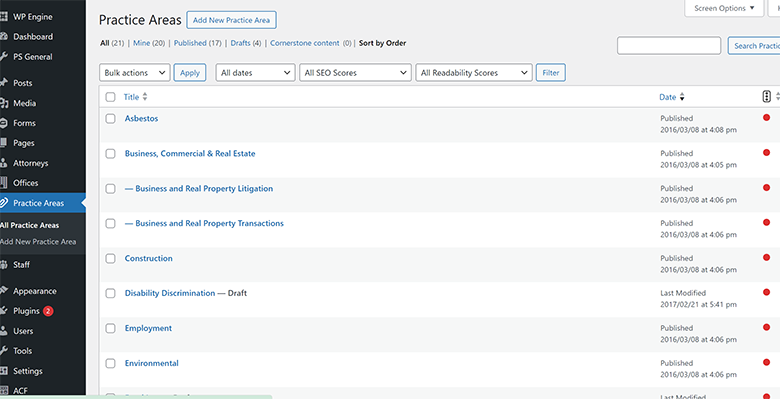780x399 pixels.
Task: Click the red SEO dot for Asbestos
Action: point(767,118)
